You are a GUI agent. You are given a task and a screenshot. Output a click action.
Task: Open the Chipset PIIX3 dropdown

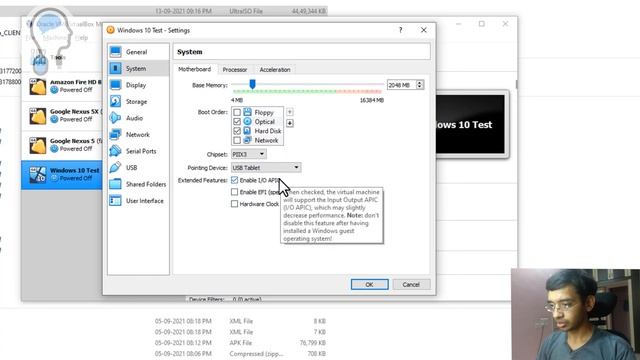point(249,154)
